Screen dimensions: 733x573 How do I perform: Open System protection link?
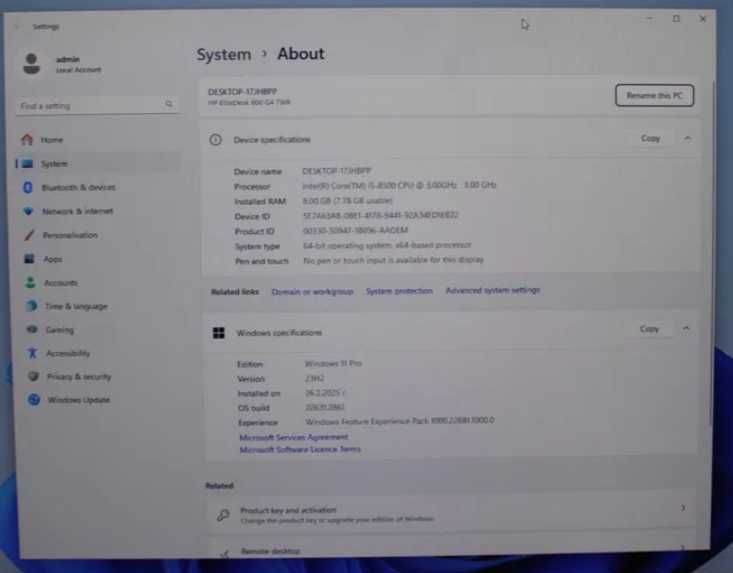point(399,291)
